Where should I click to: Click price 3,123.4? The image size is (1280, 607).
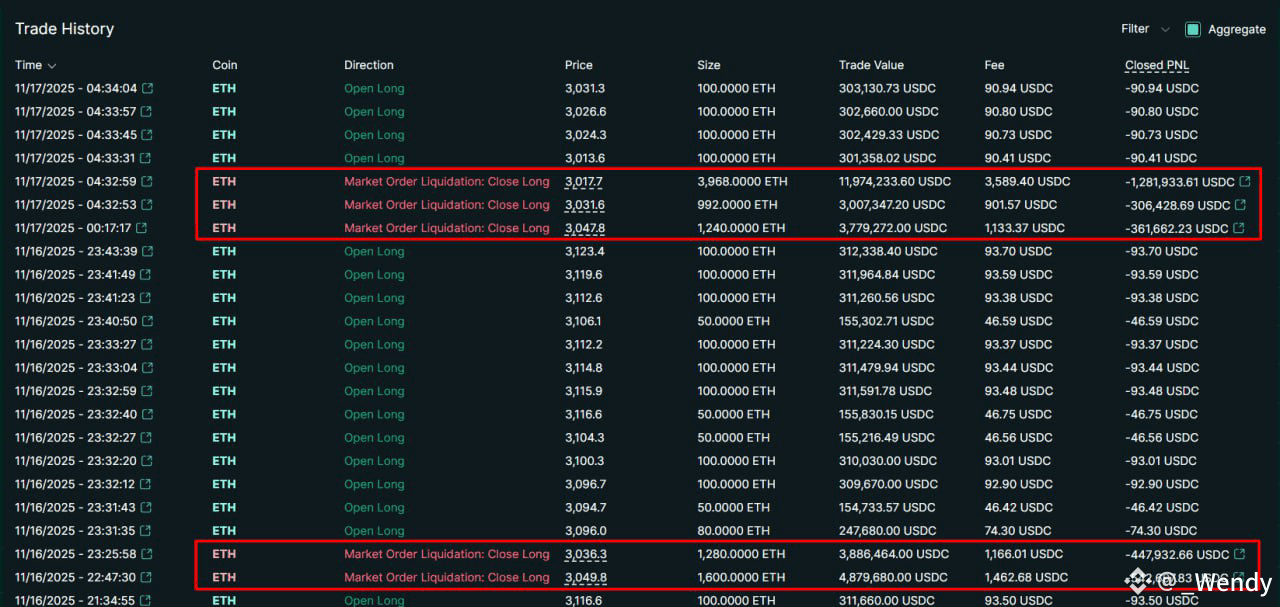pos(584,251)
